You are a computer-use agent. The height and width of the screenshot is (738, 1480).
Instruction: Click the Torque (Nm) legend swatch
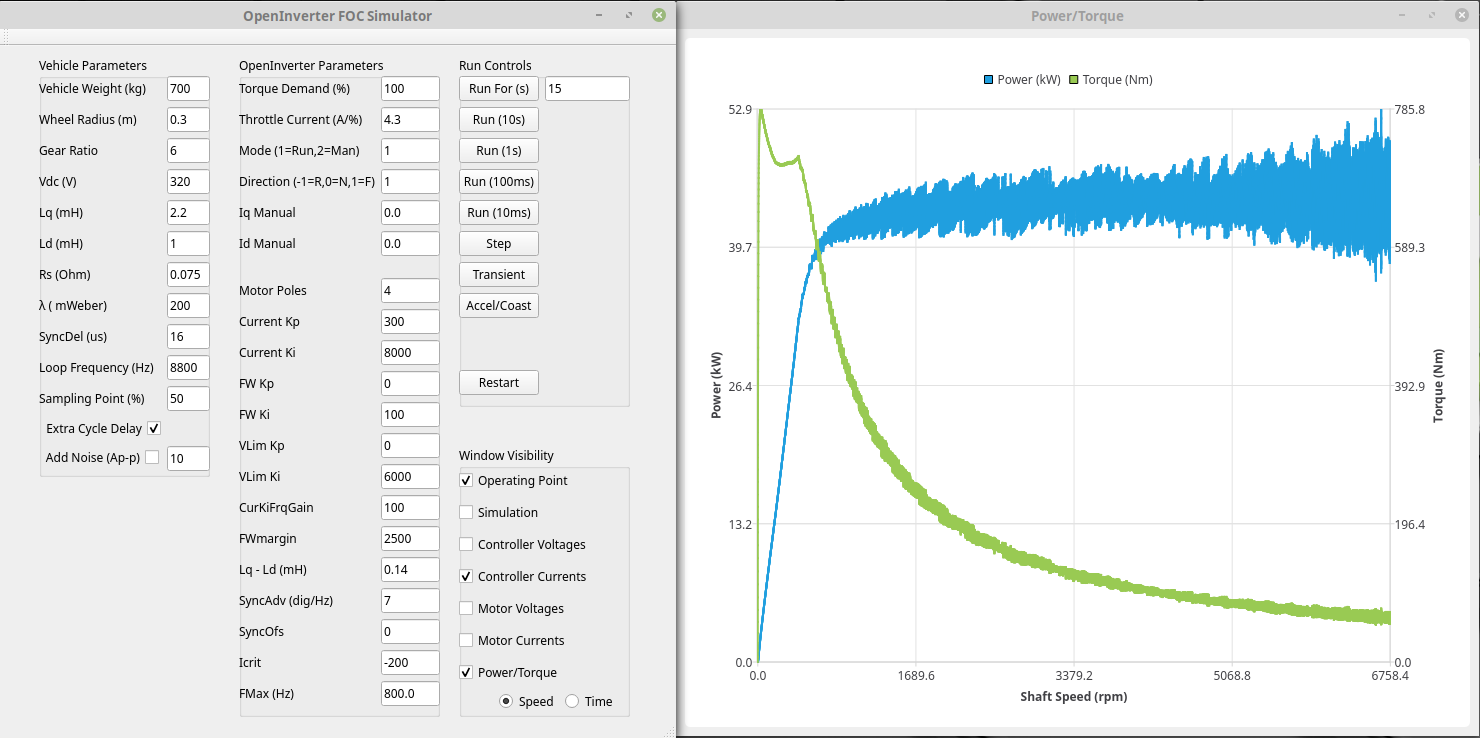(x=1074, y=80)
